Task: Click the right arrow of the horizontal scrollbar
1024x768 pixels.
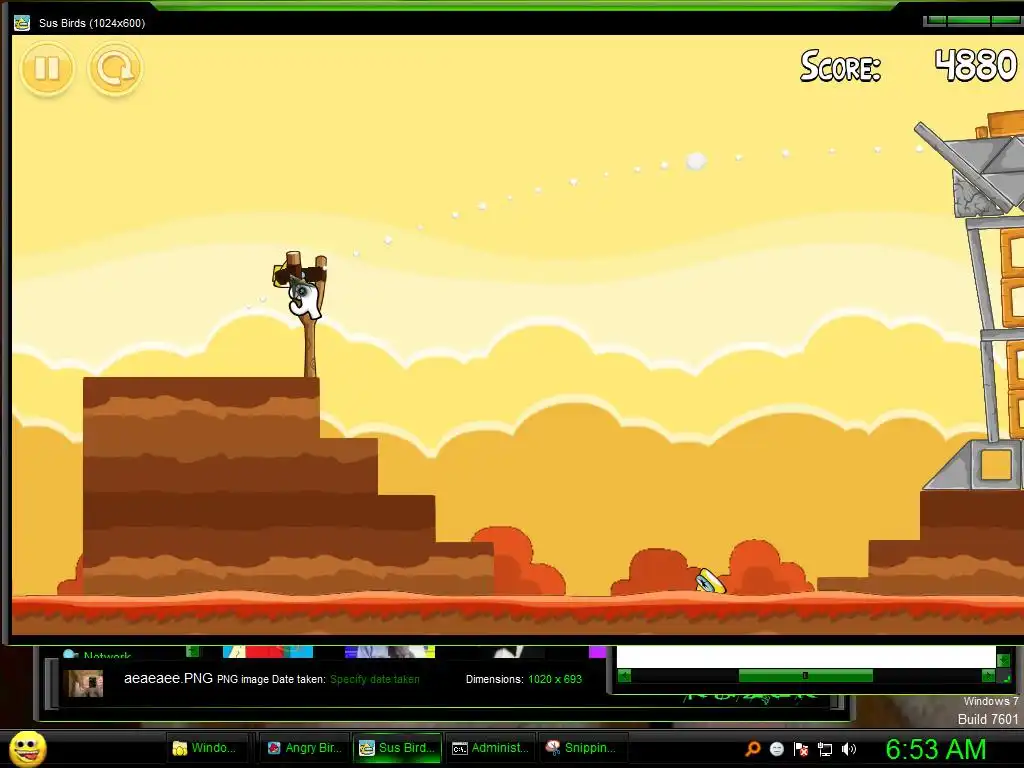Action: click(988, 676)
